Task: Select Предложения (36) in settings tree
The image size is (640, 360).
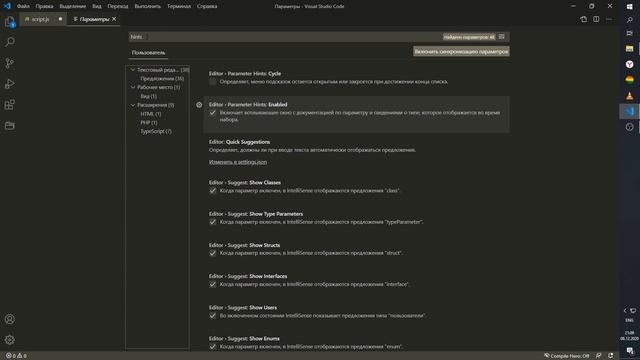Action: click(162, 78)
